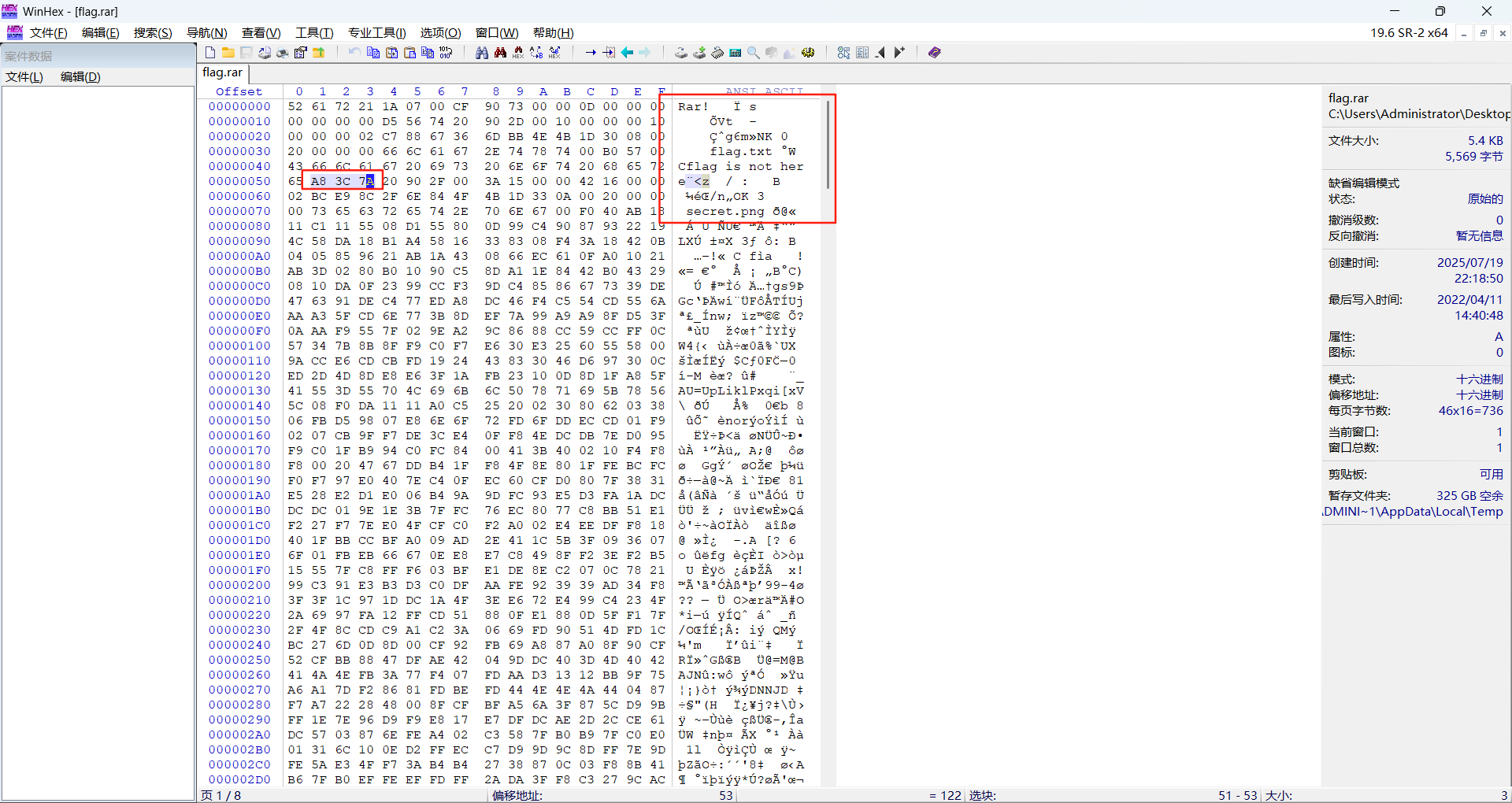This screenshot has width=1512, height=803.
Task: Select the Find Hex Values tool
Action: click(518, 52)
